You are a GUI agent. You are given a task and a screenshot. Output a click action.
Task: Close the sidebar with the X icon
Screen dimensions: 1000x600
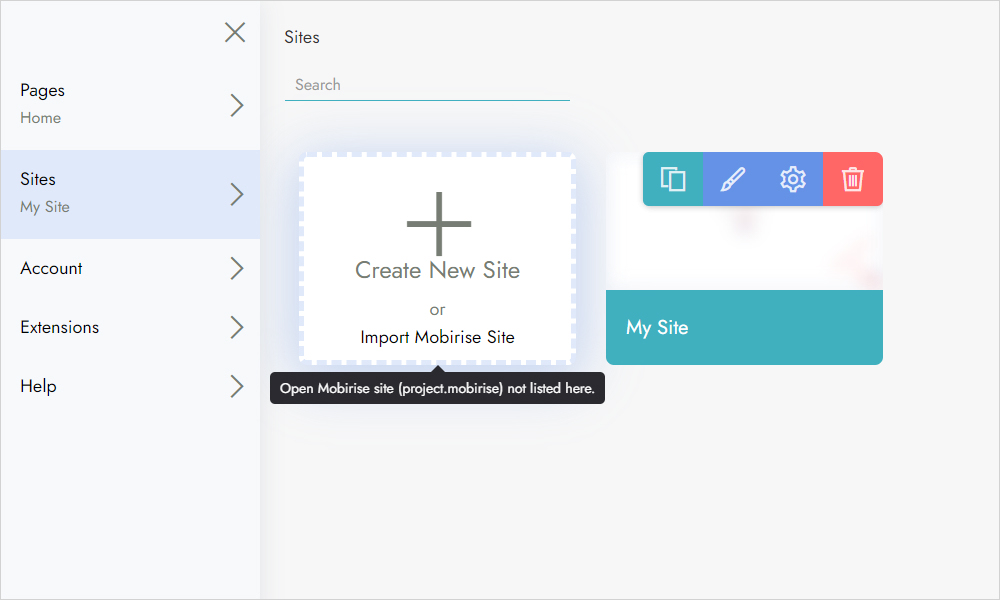[x=235, y=32]
